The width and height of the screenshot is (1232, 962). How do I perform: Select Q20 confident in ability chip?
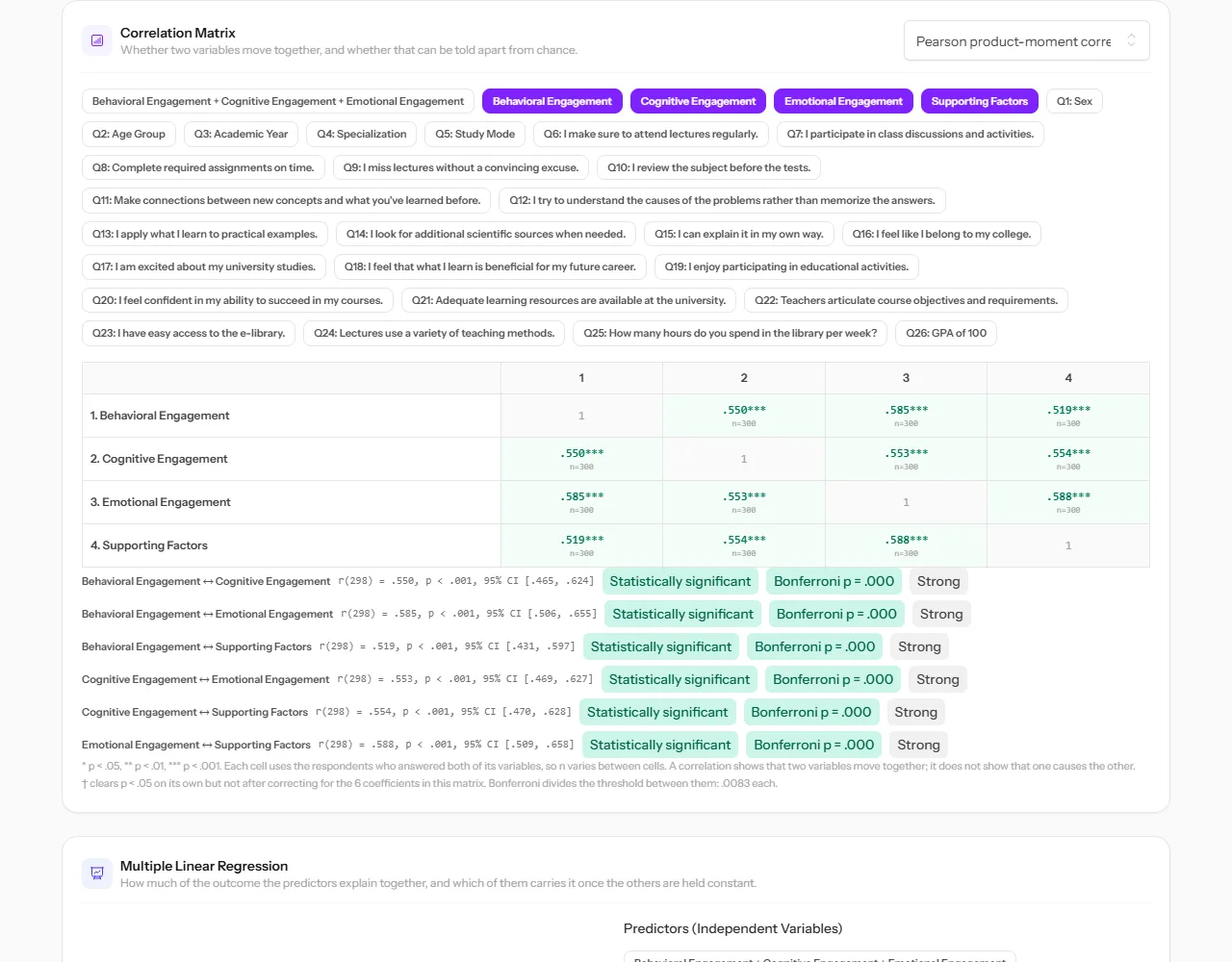(238, 300)
